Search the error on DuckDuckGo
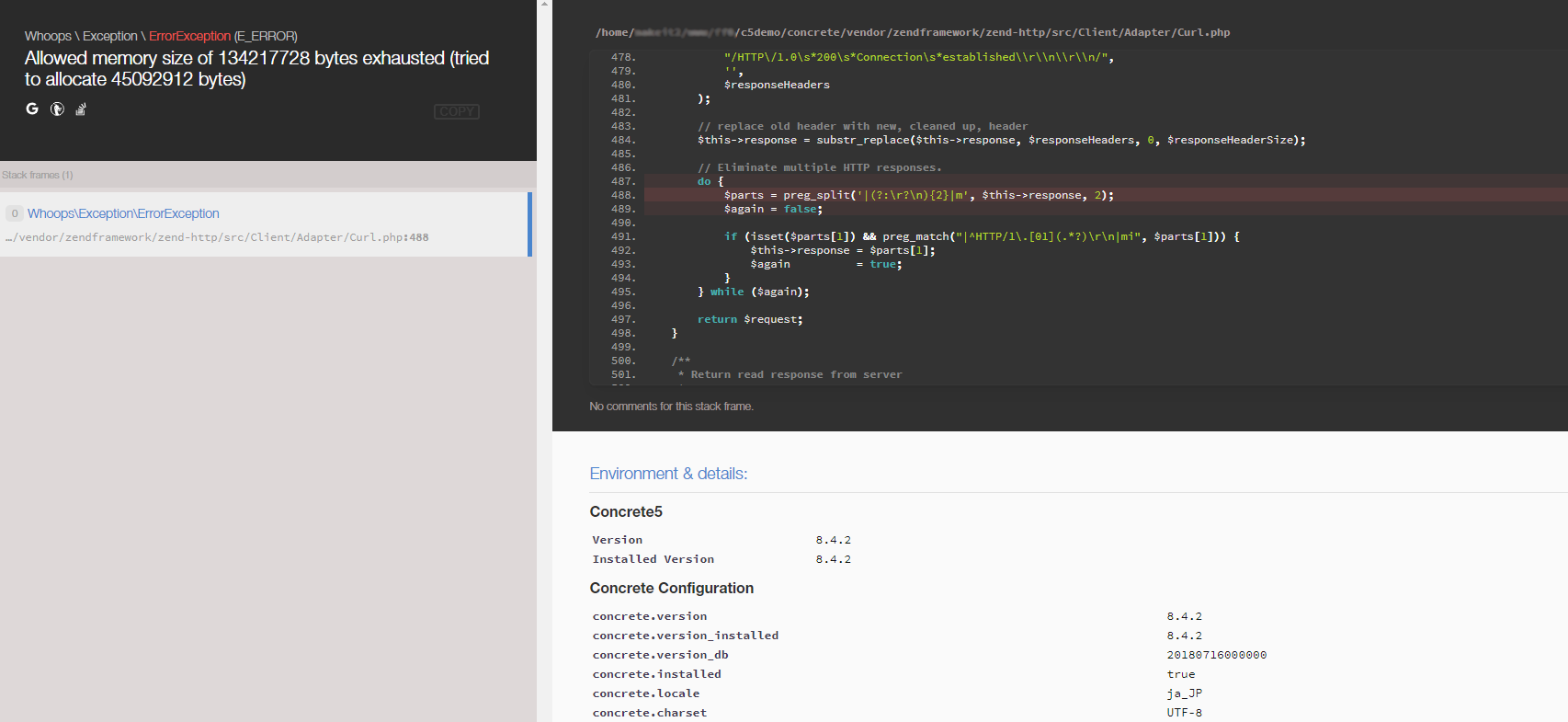The height and width of the screenshot is (722, 1568). coord(57,109)
